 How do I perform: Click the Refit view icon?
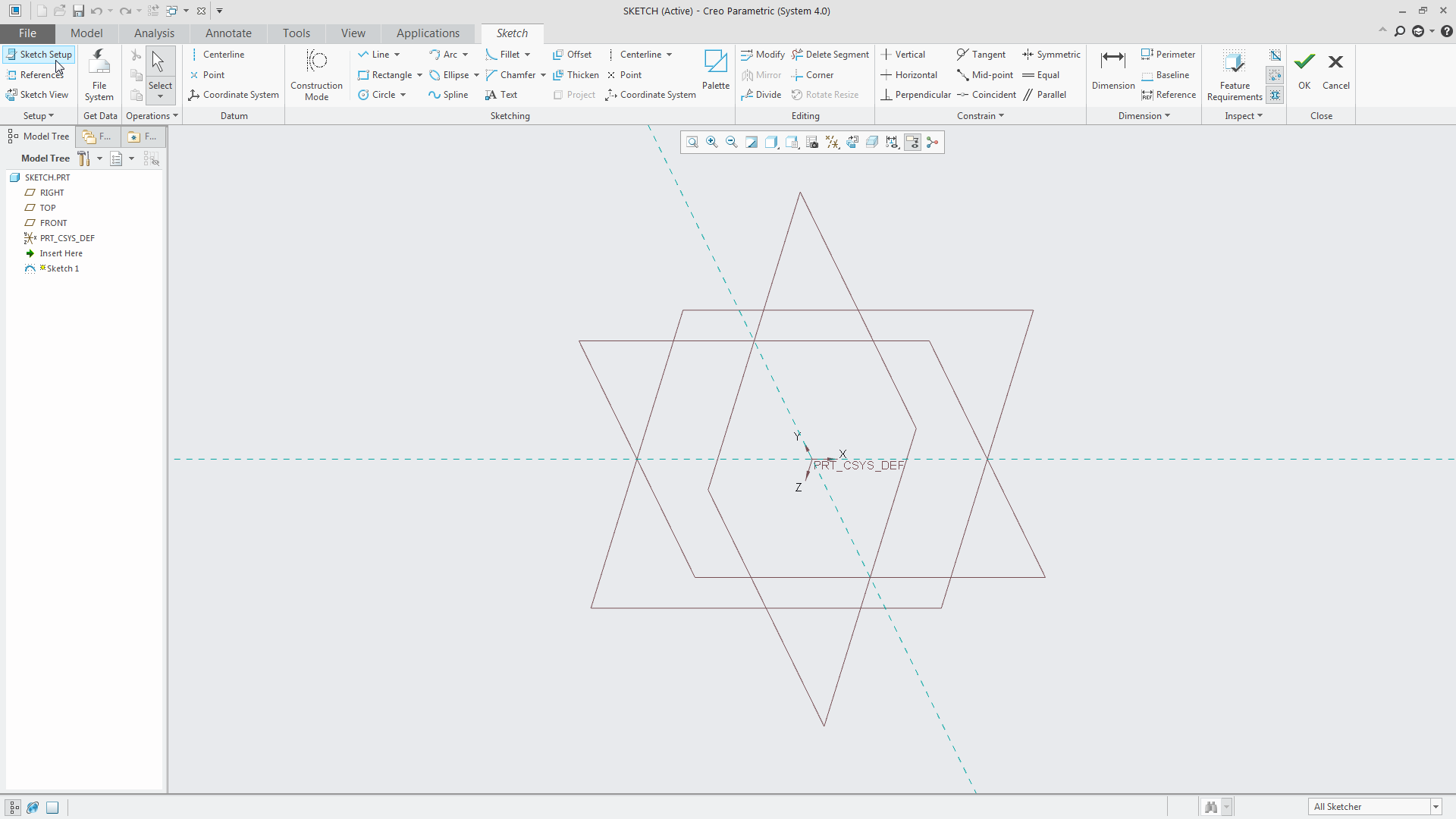click(692, 143)
